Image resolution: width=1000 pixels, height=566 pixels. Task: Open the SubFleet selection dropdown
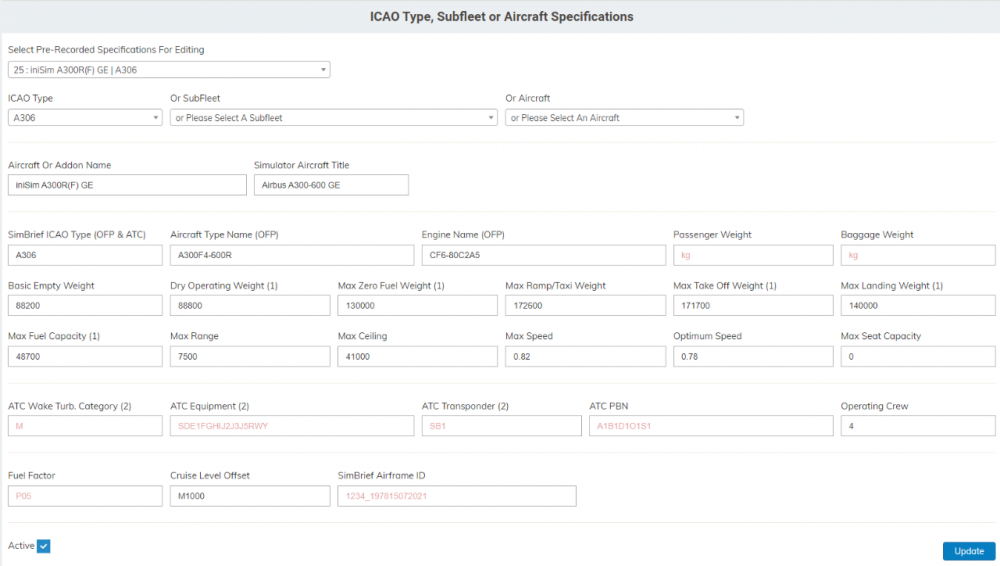(334, 118)
